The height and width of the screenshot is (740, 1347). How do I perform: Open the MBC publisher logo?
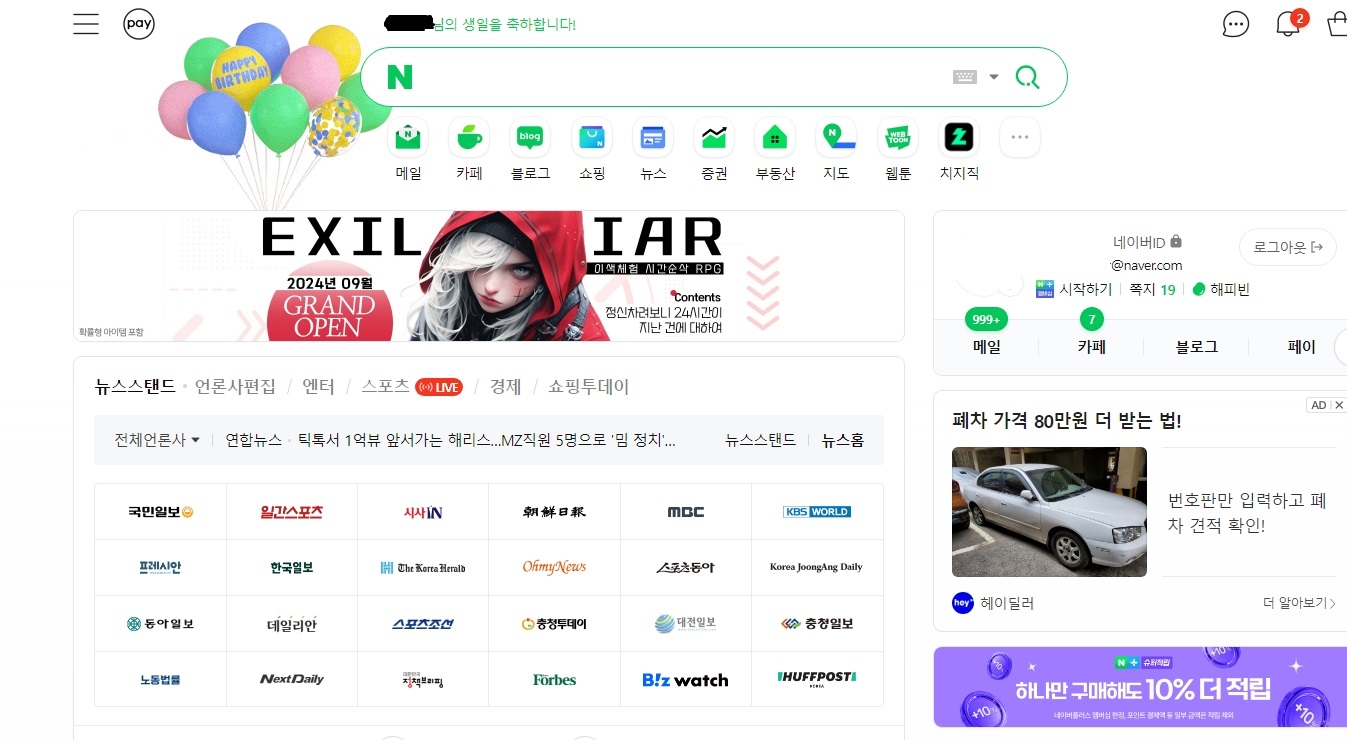(x=686, y=512)
